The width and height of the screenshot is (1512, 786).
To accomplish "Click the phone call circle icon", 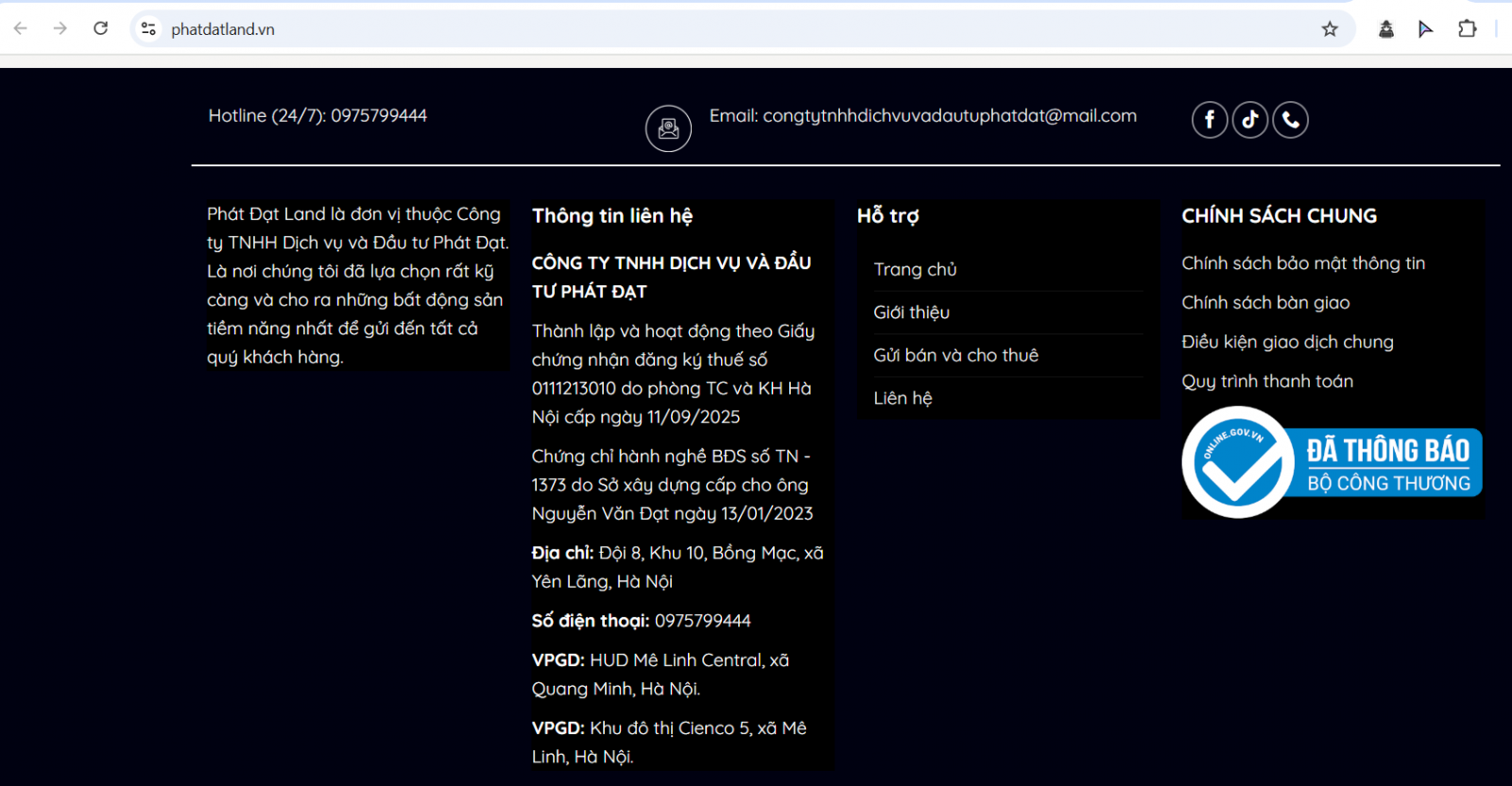I will (x=1291, y=120).
